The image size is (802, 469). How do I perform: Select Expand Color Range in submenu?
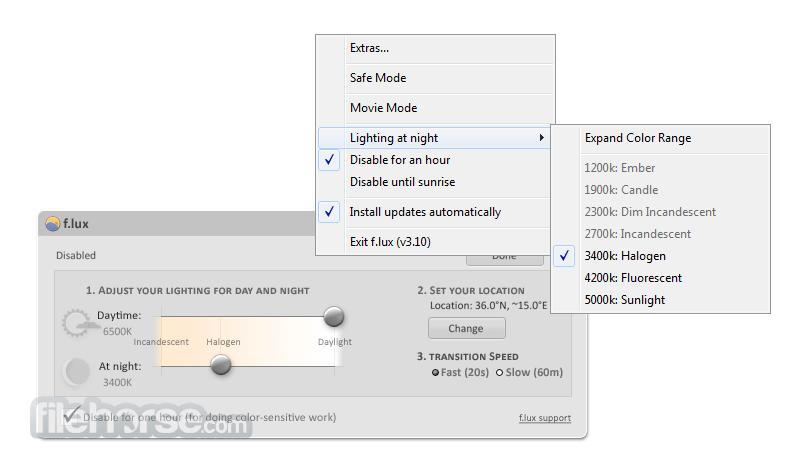click(661, 138)
